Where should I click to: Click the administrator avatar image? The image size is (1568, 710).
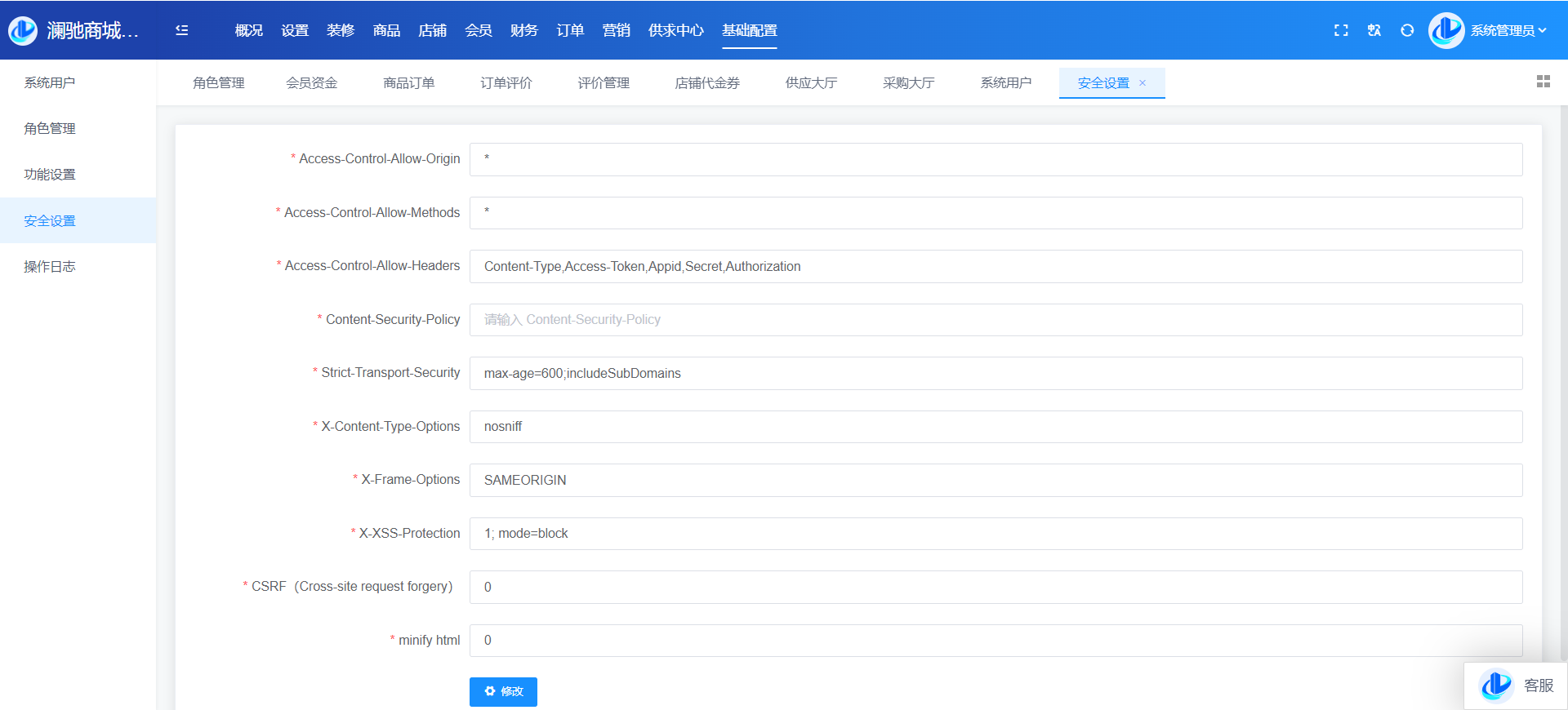1446,30
